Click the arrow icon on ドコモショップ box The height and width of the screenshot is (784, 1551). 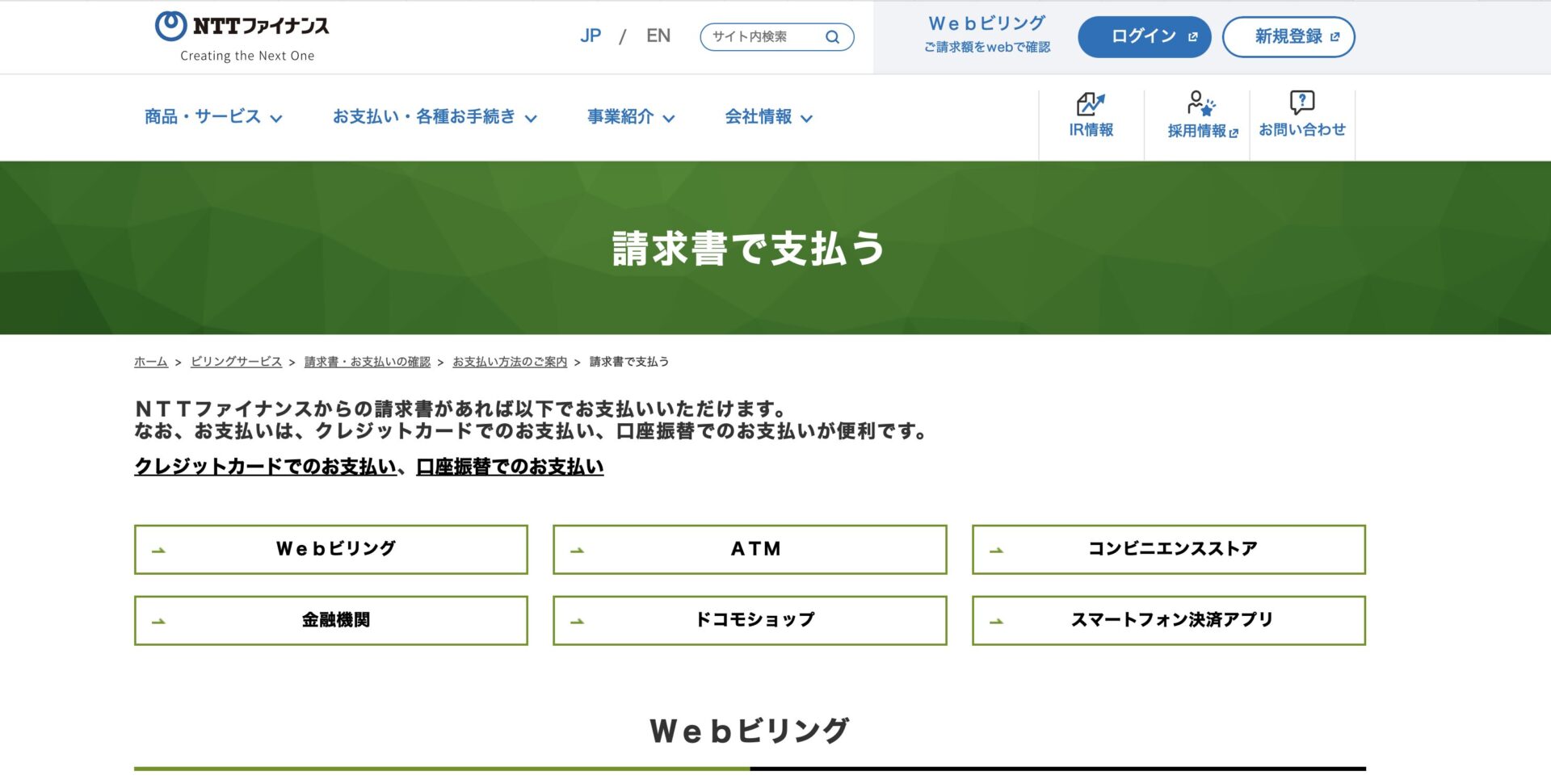(577, 622)
